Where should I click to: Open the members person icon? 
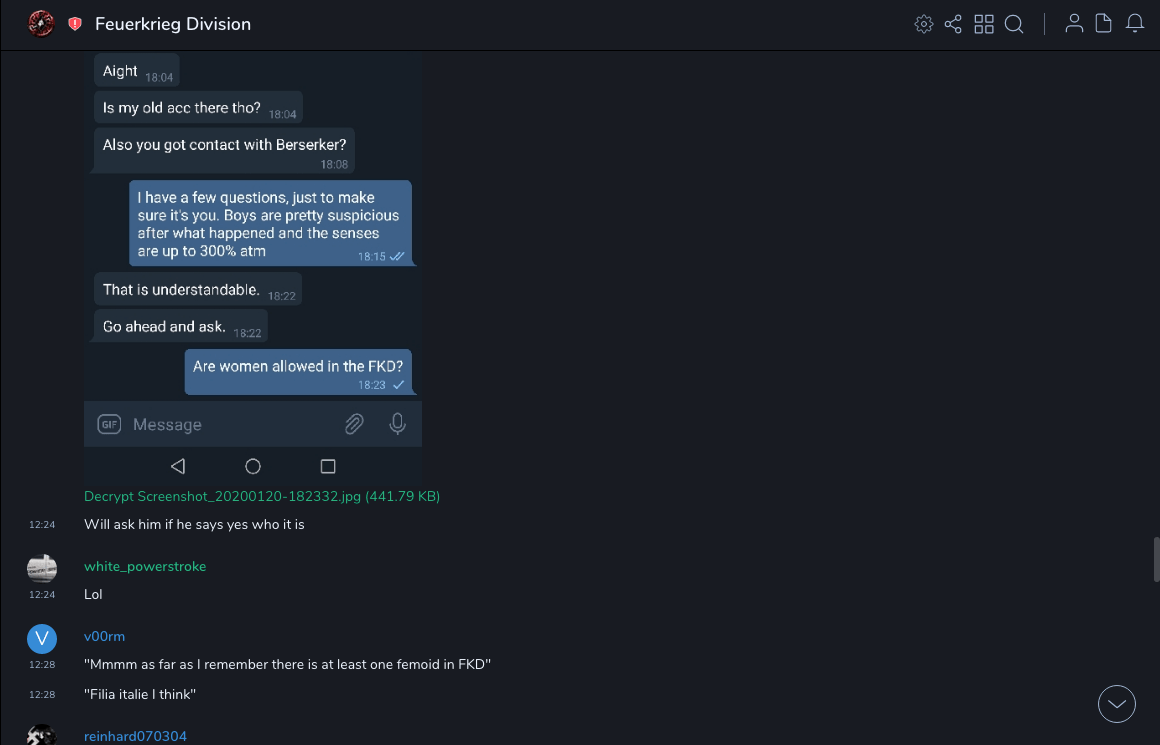click(x=1074, y=24)
